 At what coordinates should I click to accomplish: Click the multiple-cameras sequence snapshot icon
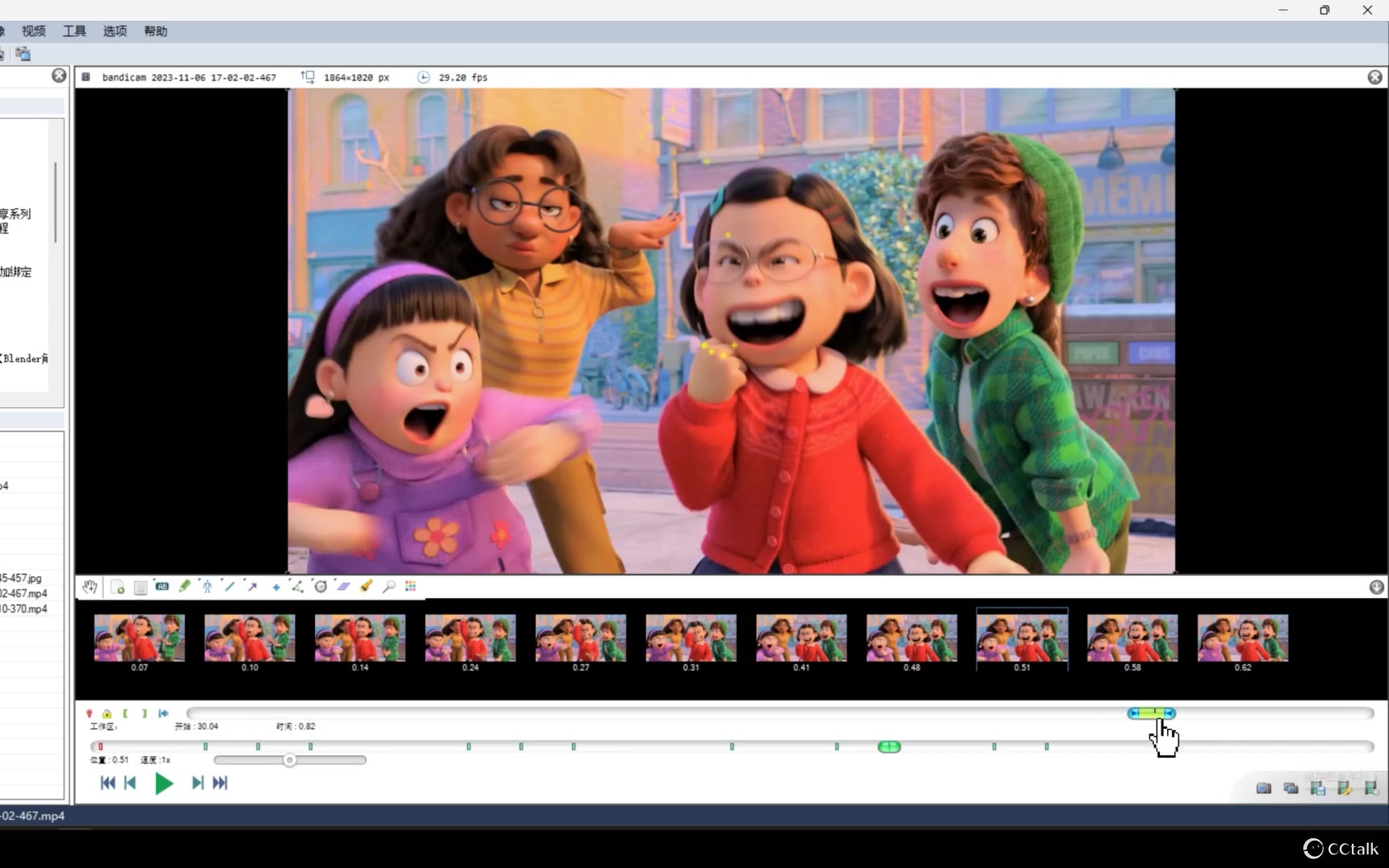pyautogui.click(x=1291, y=788)
